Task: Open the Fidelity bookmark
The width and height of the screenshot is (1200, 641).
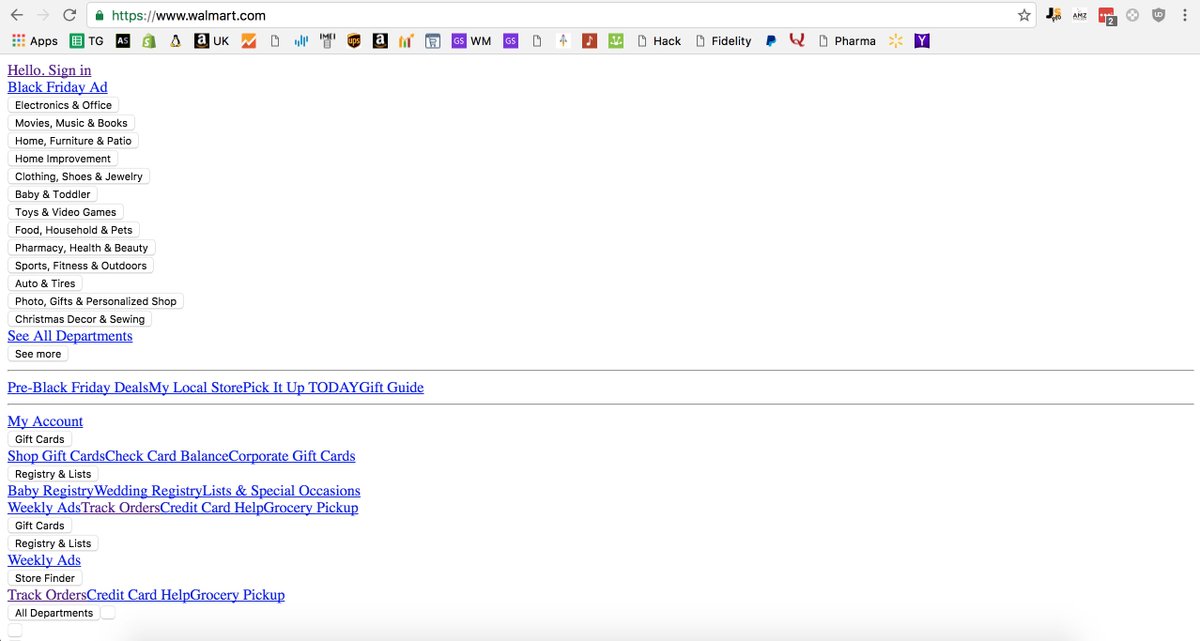Action: [x=722, y=41]
